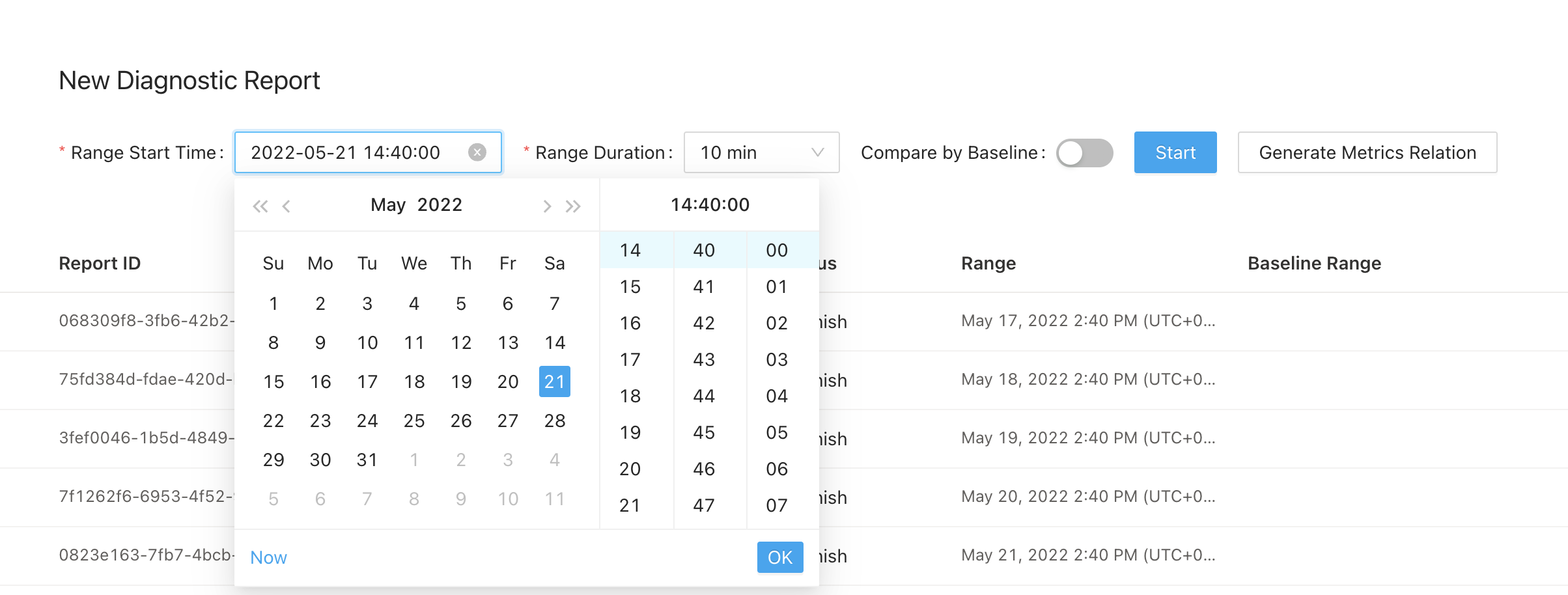
Task: Select second 05 in time column
Action: click(x=776, y=433)
